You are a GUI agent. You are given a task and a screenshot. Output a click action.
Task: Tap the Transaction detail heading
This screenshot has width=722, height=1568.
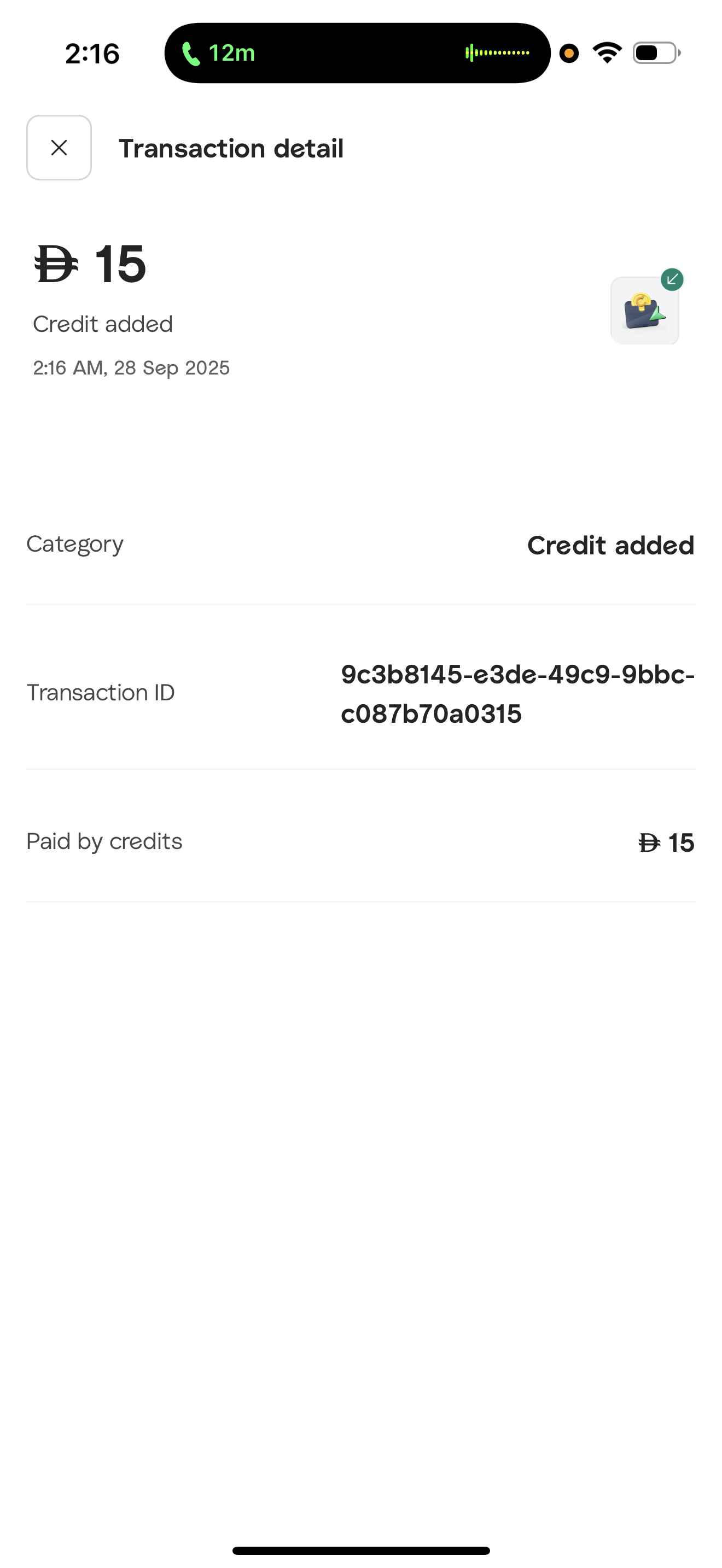(x=231, y=149)
